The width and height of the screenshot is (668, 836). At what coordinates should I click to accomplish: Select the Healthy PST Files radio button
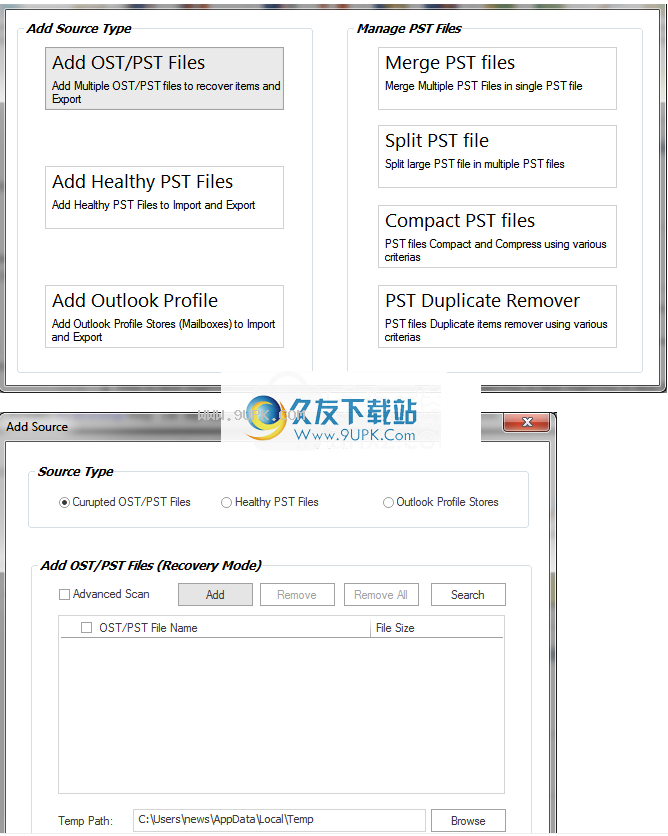click(227, 503)
